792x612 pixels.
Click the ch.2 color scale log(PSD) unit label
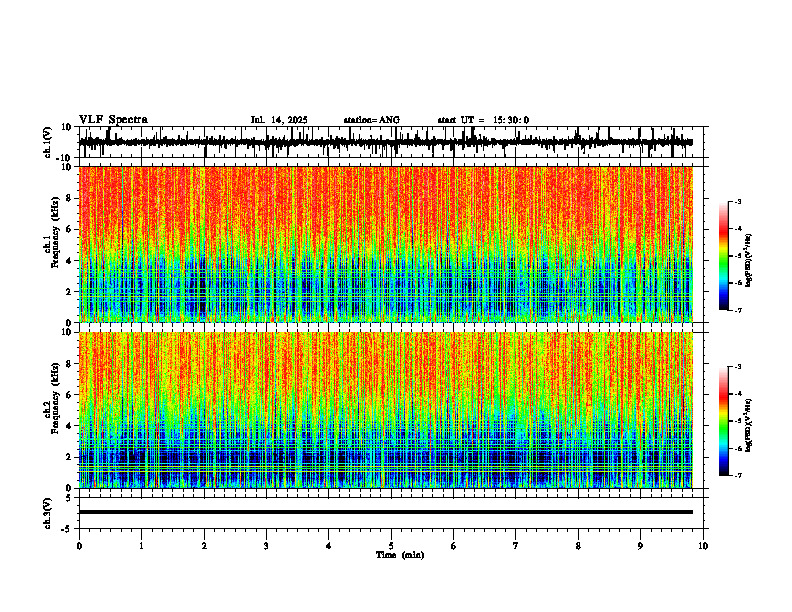tap(749, 426)
